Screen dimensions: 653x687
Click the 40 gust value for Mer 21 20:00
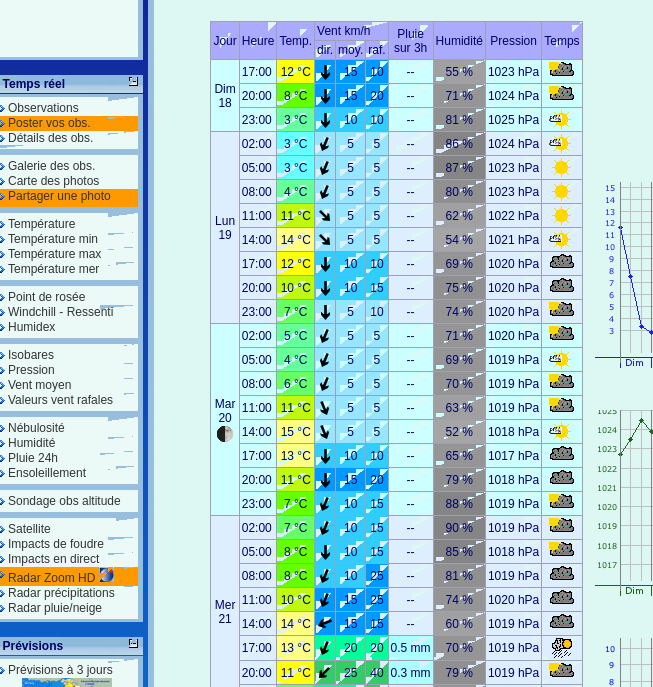click(377, 673)
